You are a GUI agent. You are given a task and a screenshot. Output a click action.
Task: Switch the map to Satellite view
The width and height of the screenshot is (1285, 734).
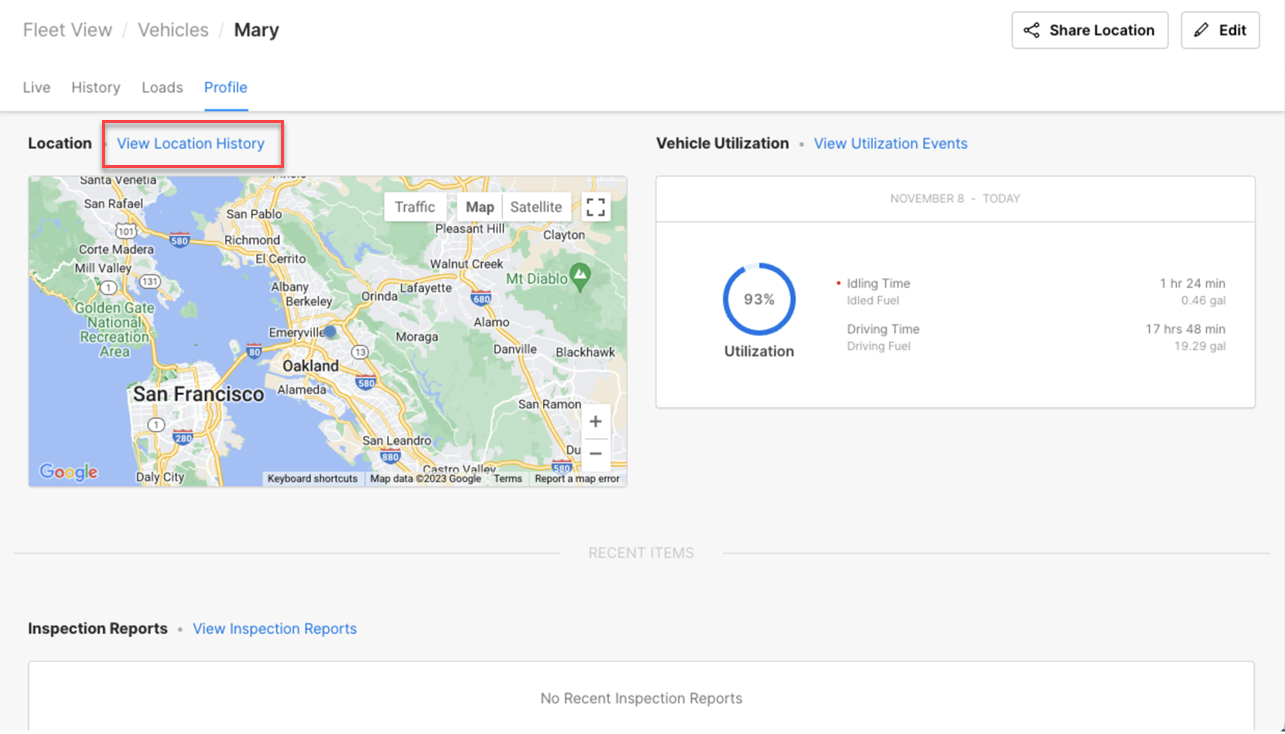point(537,206)
